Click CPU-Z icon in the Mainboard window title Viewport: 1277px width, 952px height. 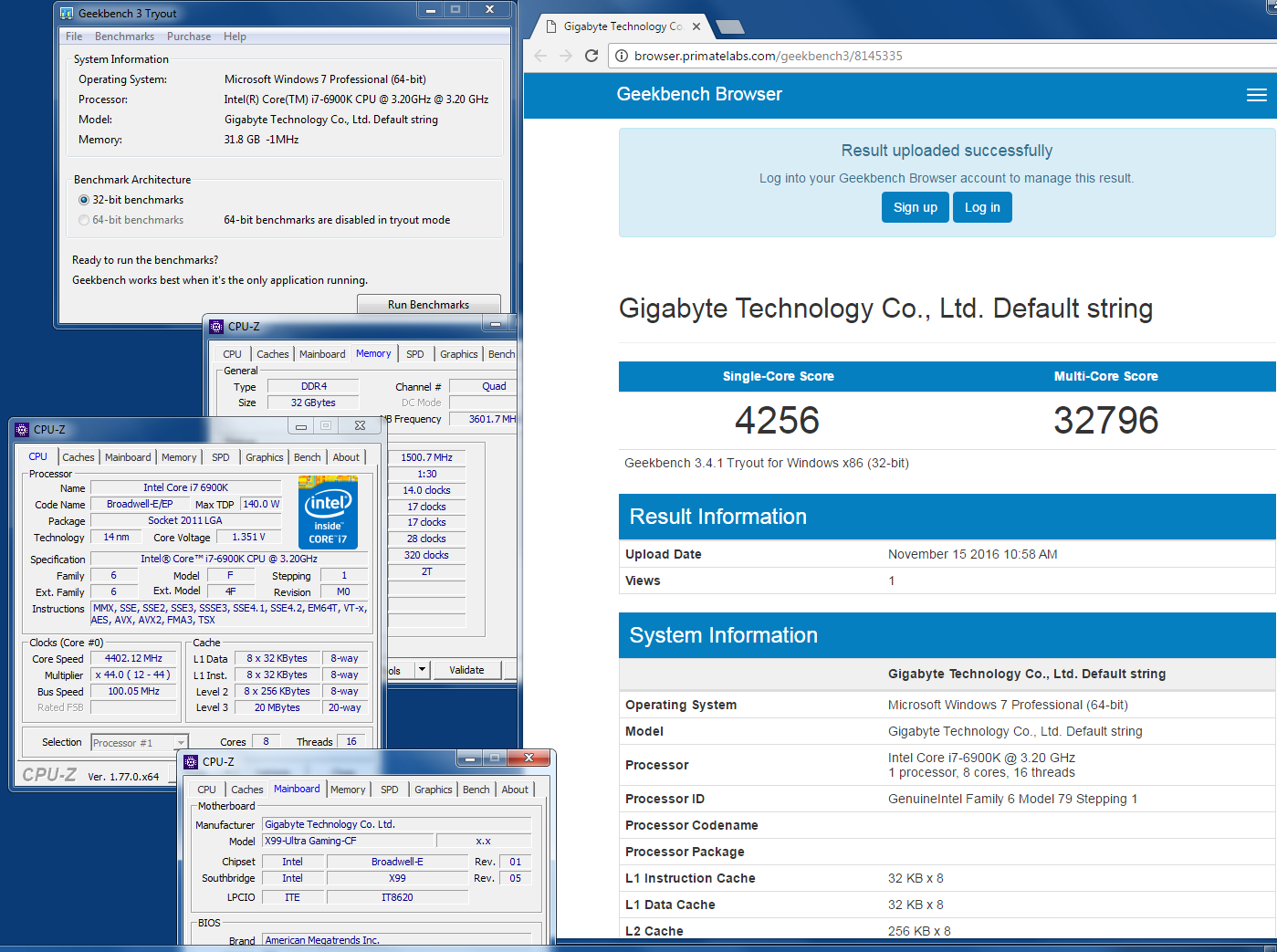point(191,761)
